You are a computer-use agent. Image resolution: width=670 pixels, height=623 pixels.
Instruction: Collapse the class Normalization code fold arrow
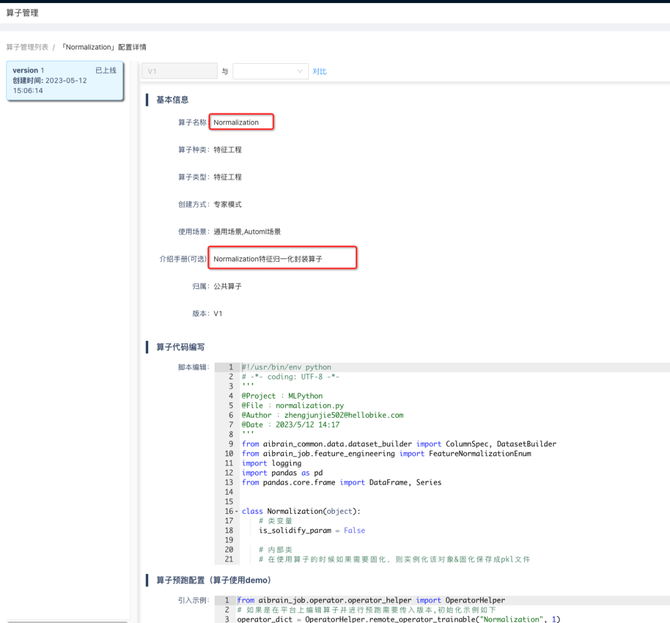[x=237, y=511]
